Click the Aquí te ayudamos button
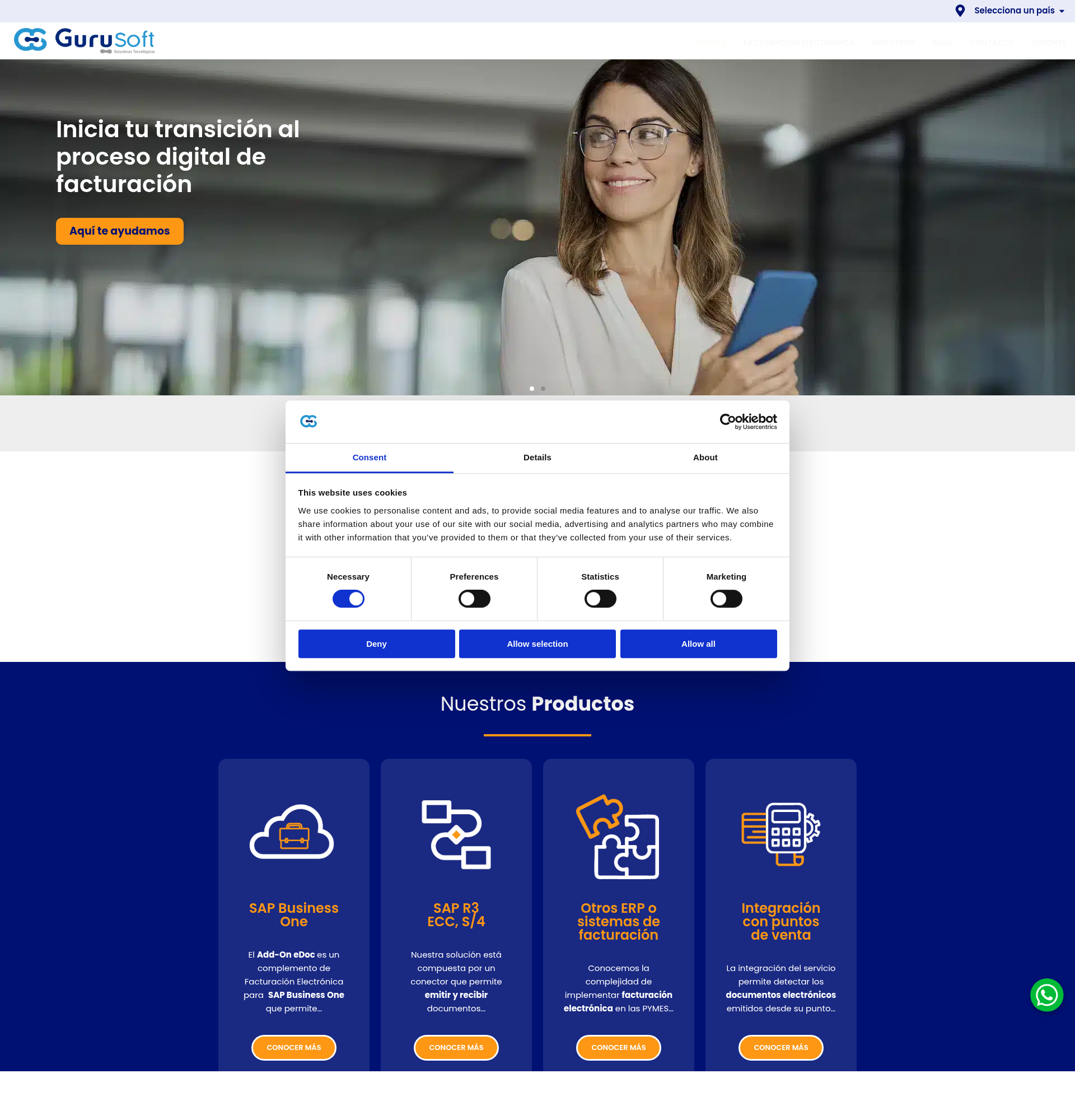The height and width of the screenshot is (1120, 1075). click(120, 231)
